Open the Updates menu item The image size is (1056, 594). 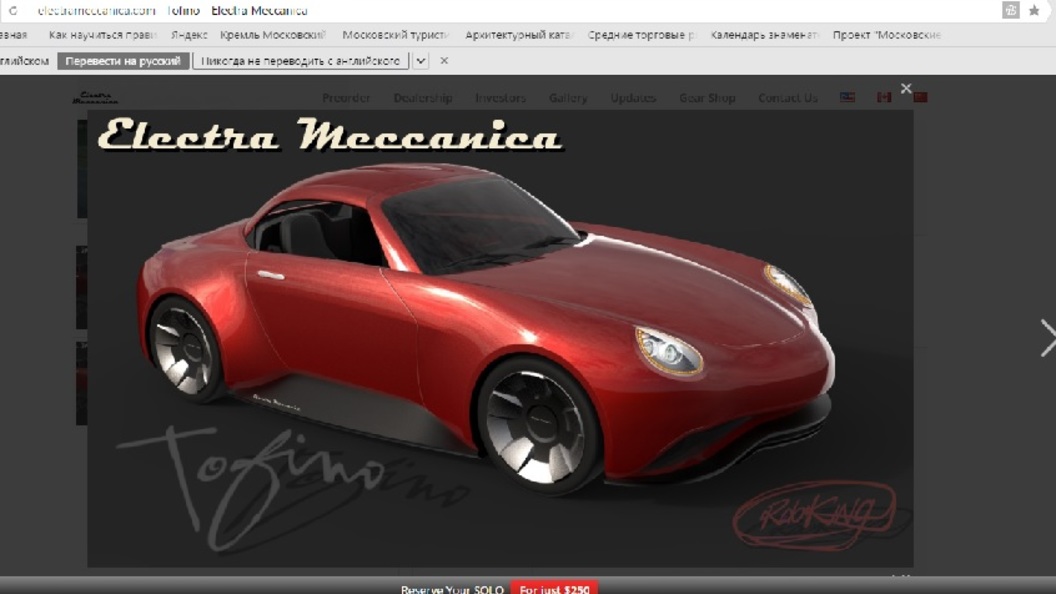[x=633, y=98]
